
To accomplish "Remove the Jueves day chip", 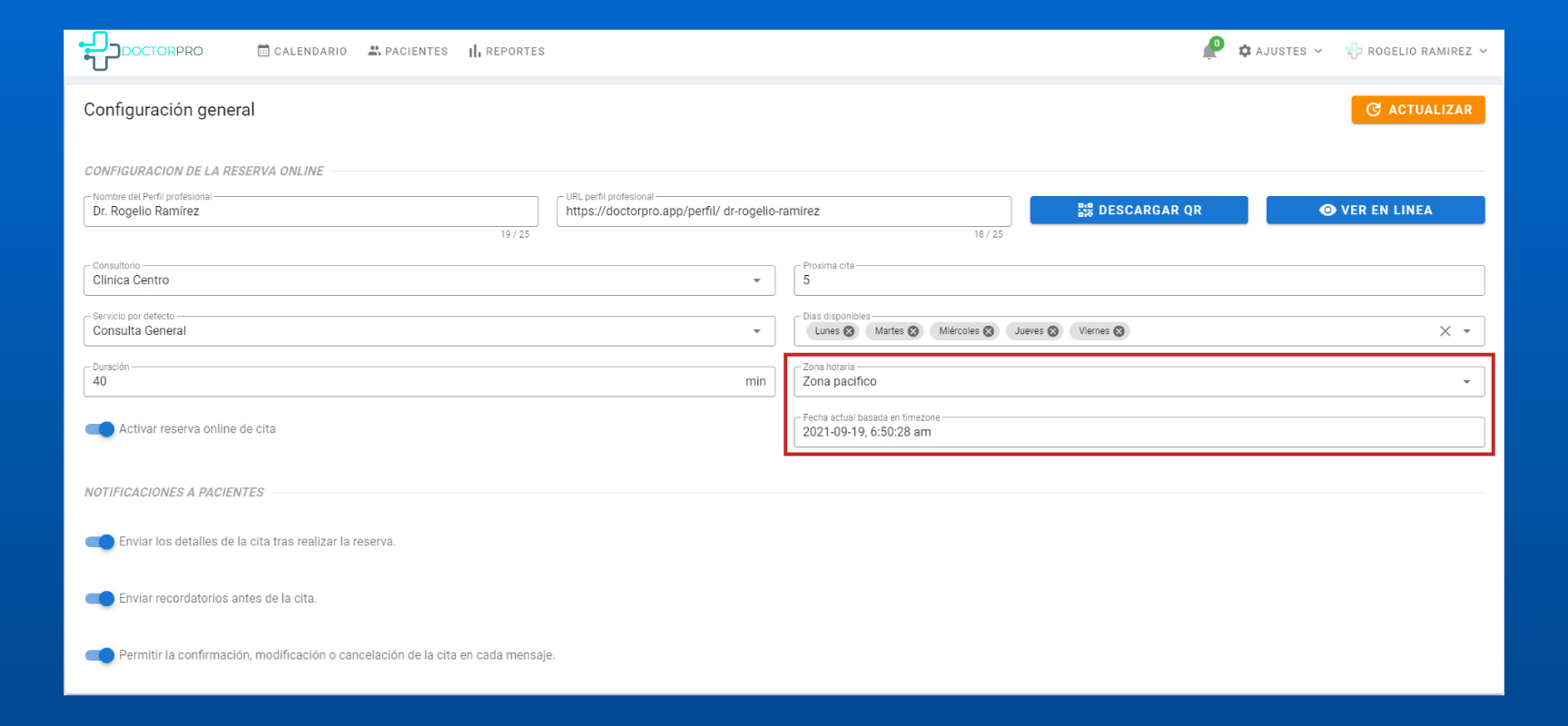I will coord(1053,331).
